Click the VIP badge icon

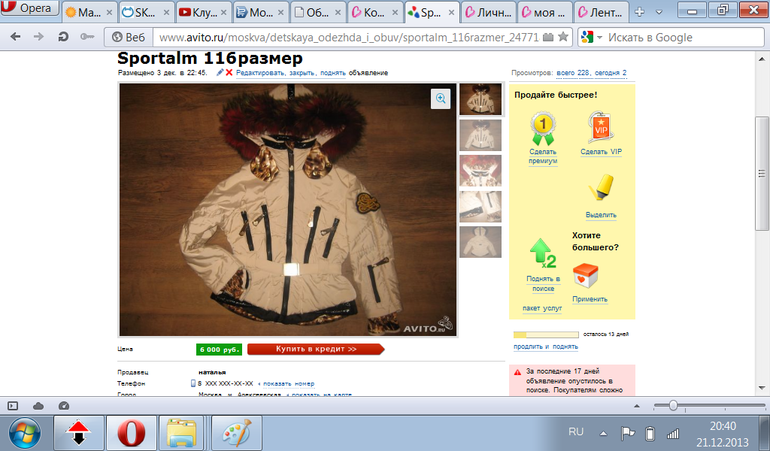click(600, 128)
